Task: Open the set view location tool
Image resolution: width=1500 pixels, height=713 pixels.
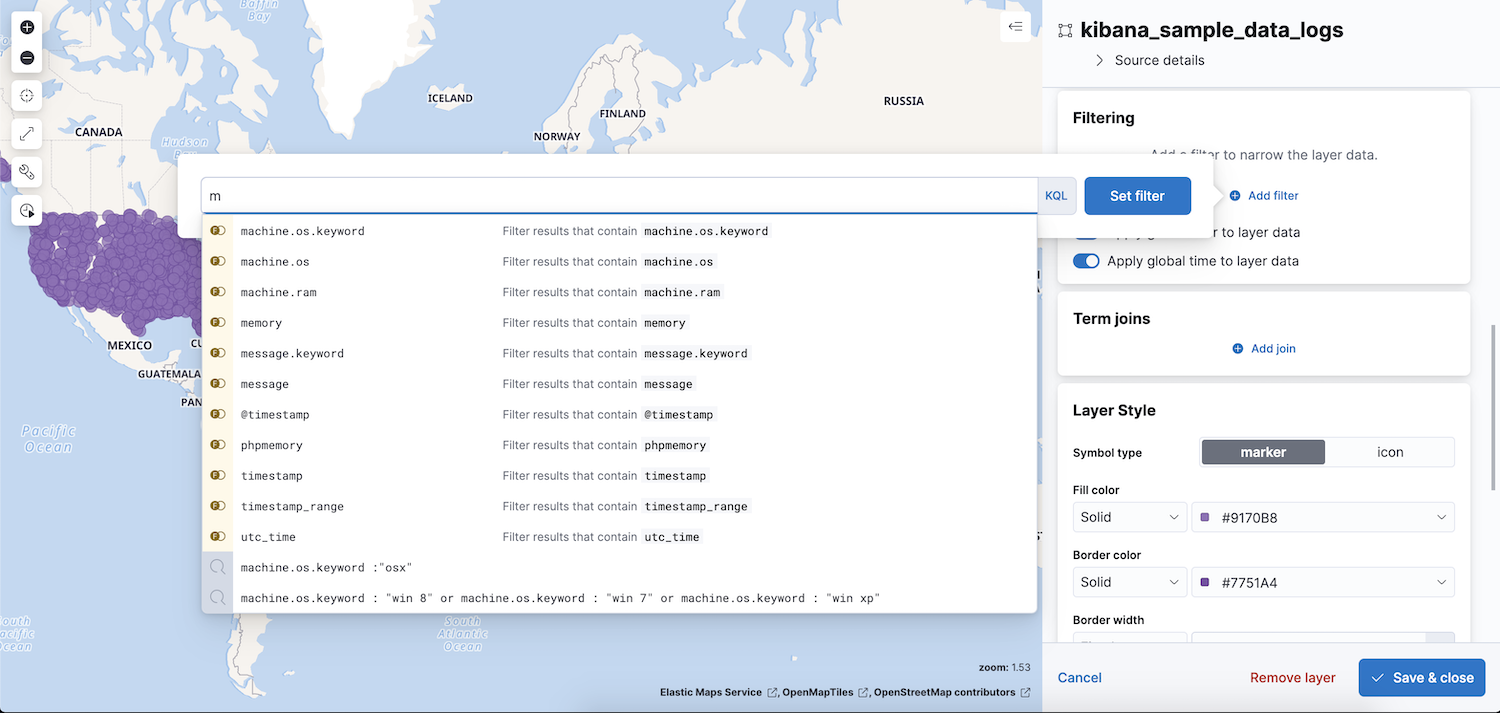Action: click(x=27, y=95)
